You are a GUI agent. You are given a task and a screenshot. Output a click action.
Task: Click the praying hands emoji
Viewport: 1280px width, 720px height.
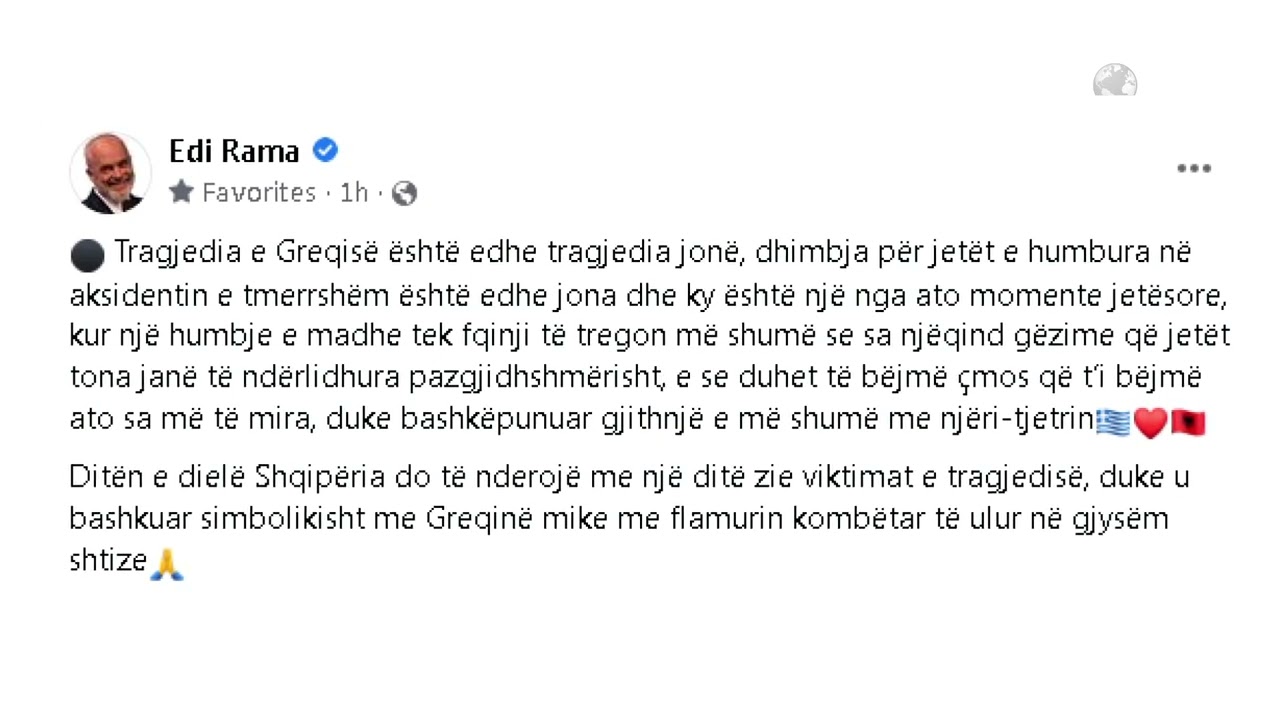166,565
